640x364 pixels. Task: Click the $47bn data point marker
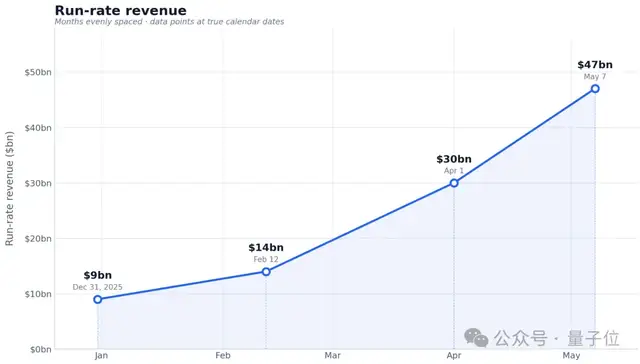595,89
